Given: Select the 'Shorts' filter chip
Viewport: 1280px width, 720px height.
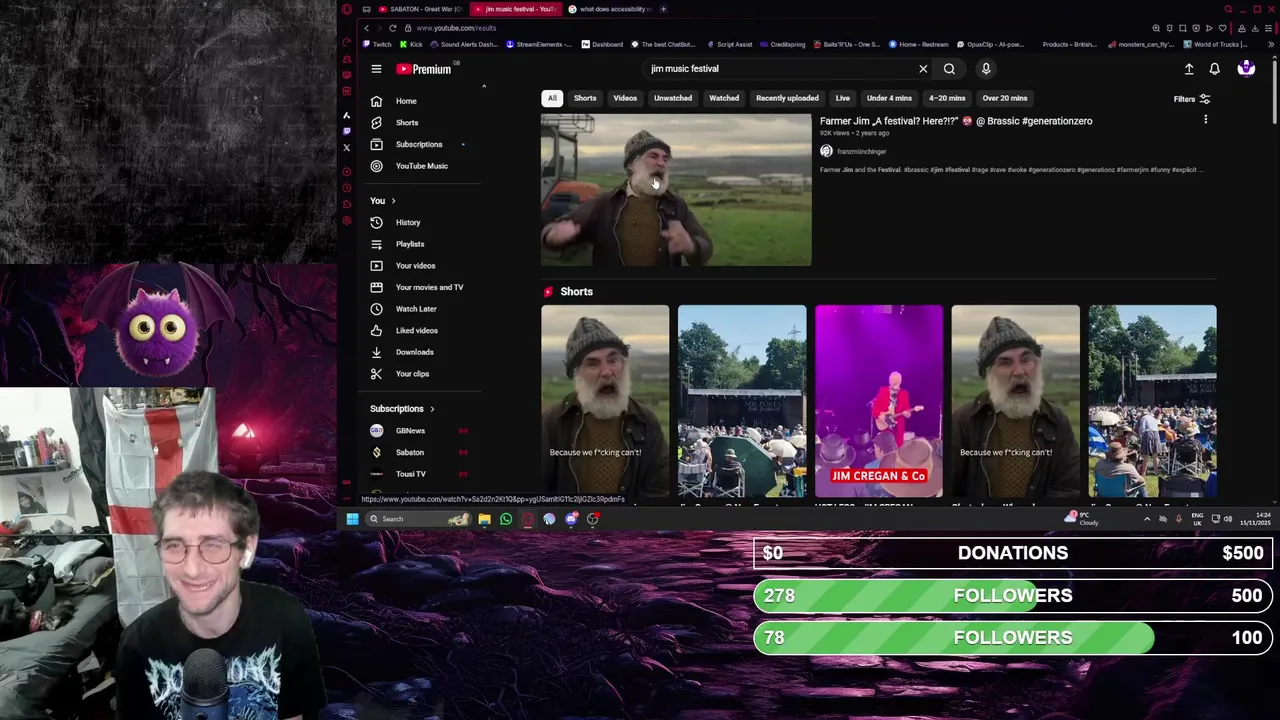Looking at the screenshot, I should tap(585, 98).
